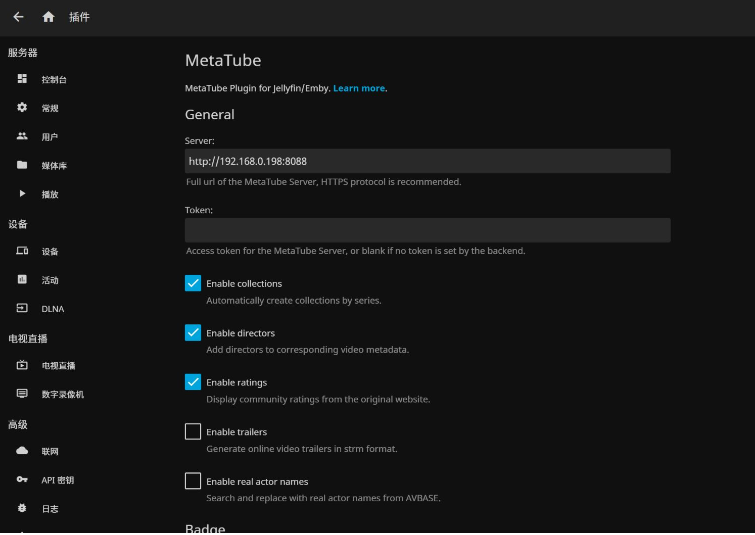Screen dimensions: 755x535
Task: Follow the Learn more link
Action: tap(358, 88)
